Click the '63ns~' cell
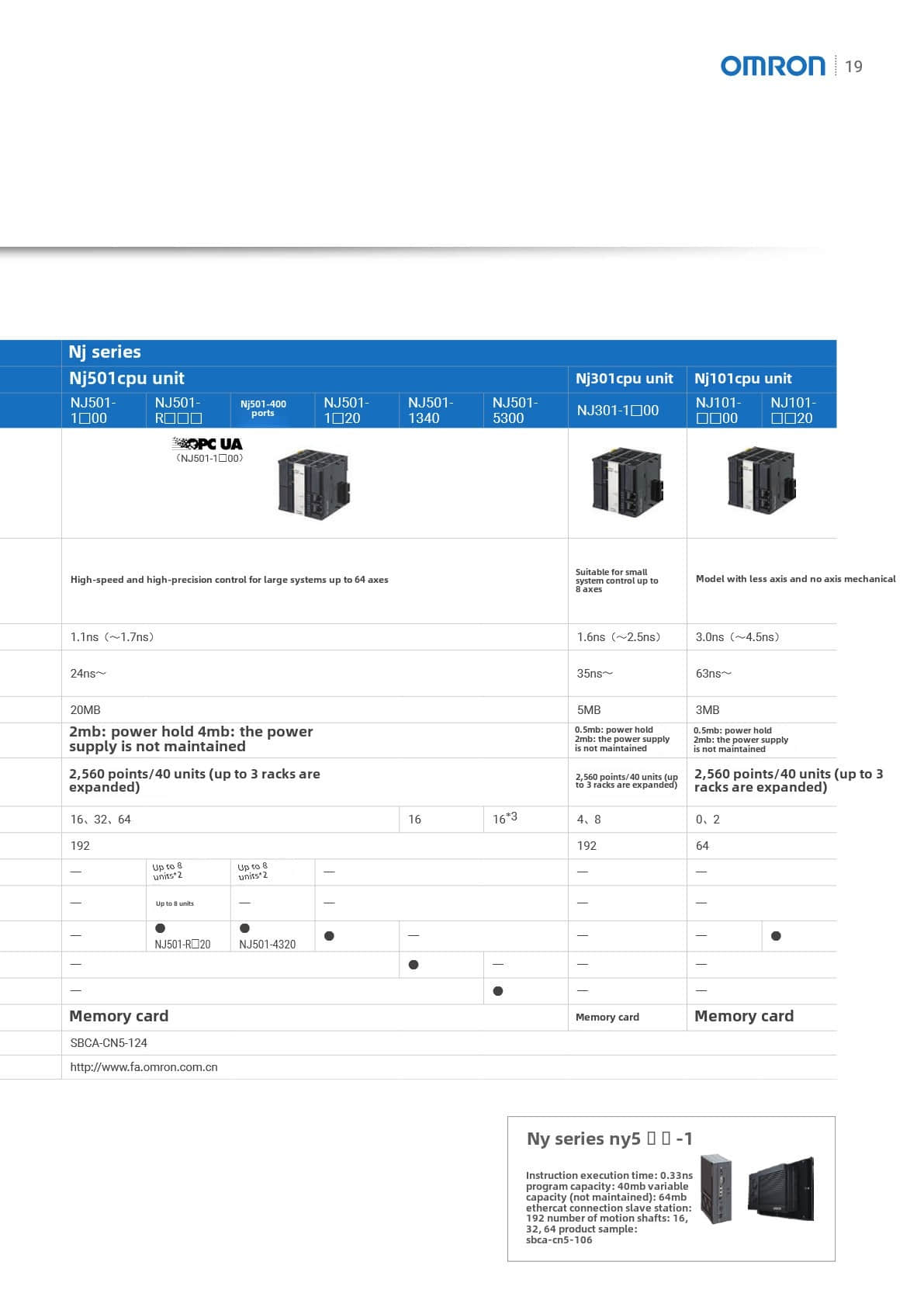This screenshot has height=1307, width=924. click(x=713, y=673)
